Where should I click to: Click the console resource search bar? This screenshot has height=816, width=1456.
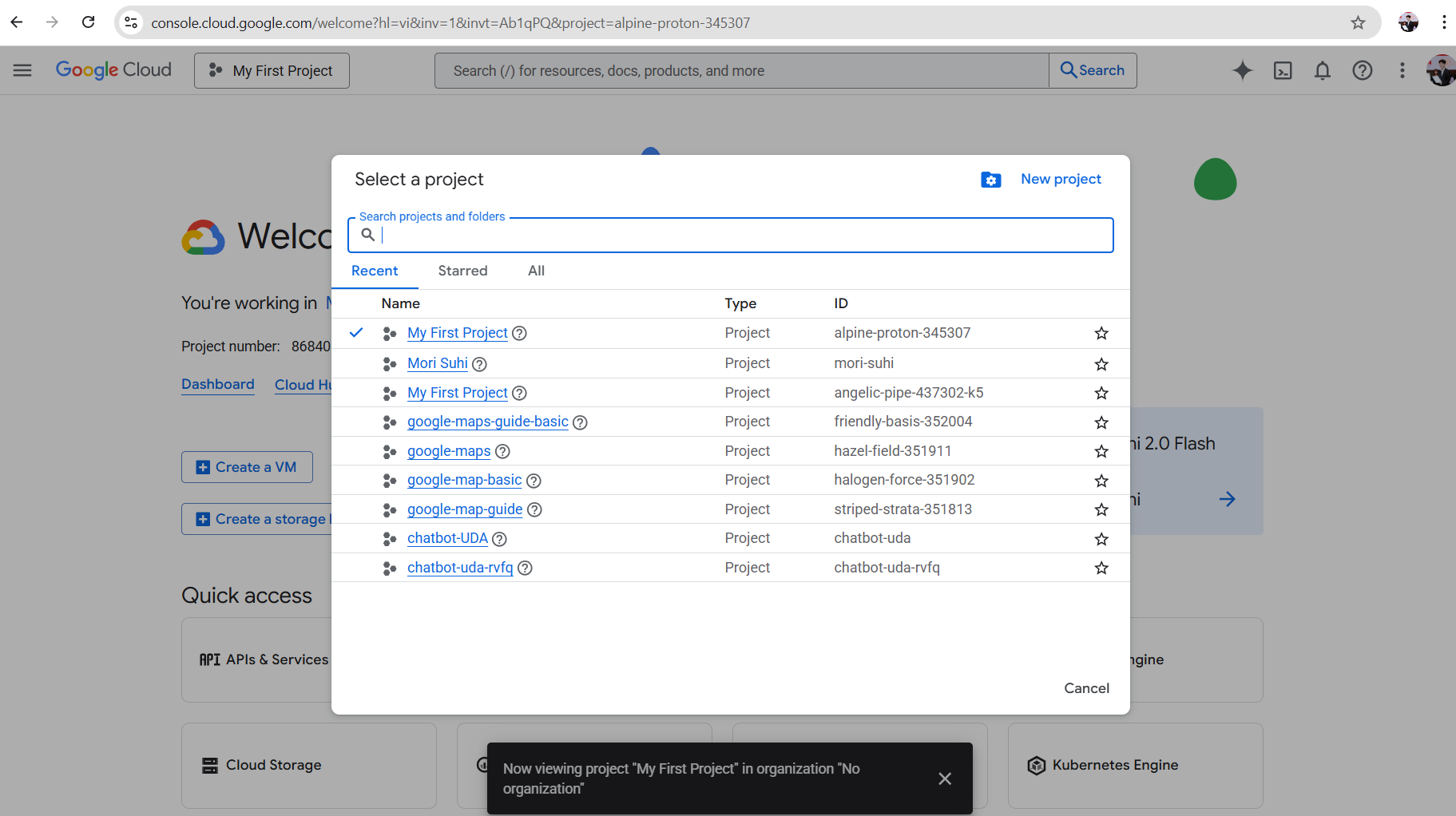pos(741,70)
